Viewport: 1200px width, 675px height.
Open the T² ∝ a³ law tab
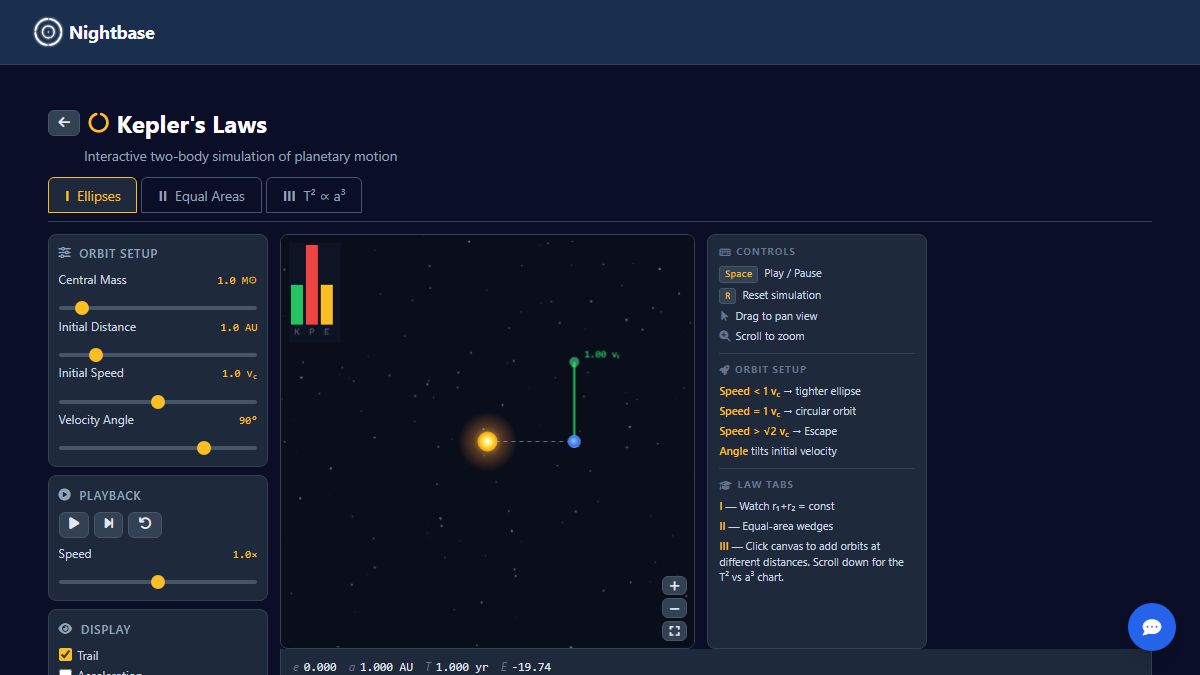click(x=313, y=195)
